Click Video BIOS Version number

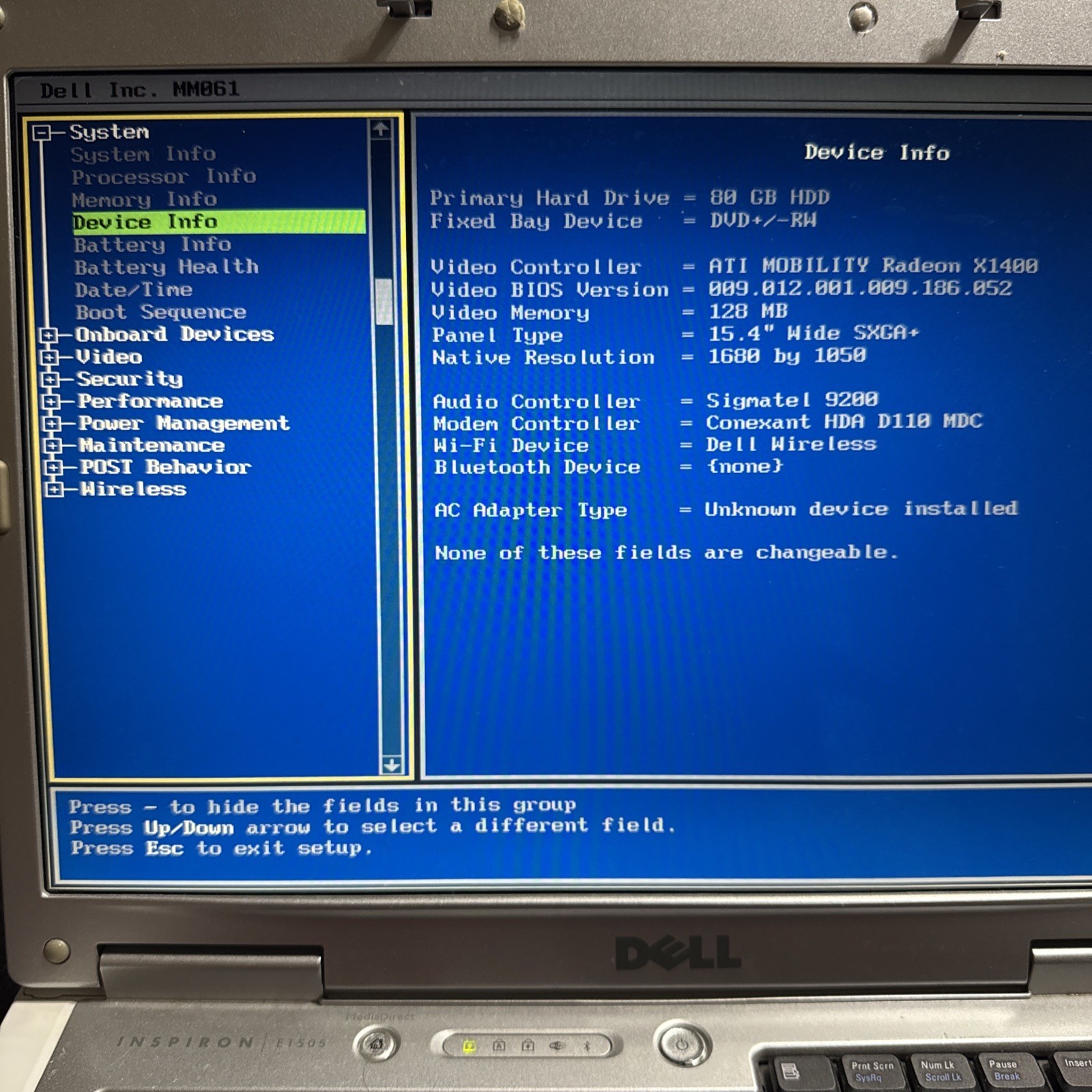[x=860, y=288]
